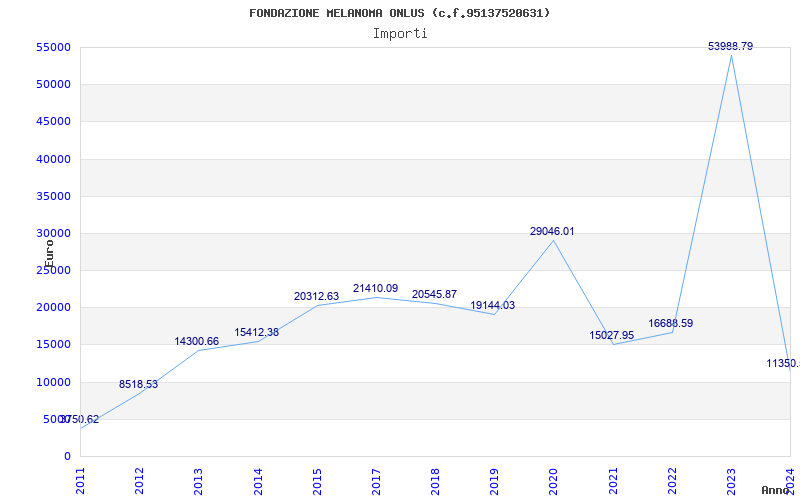The image size is (800, 500).
Task: Click the x-axis year label 2019
Action: [495, 481]
